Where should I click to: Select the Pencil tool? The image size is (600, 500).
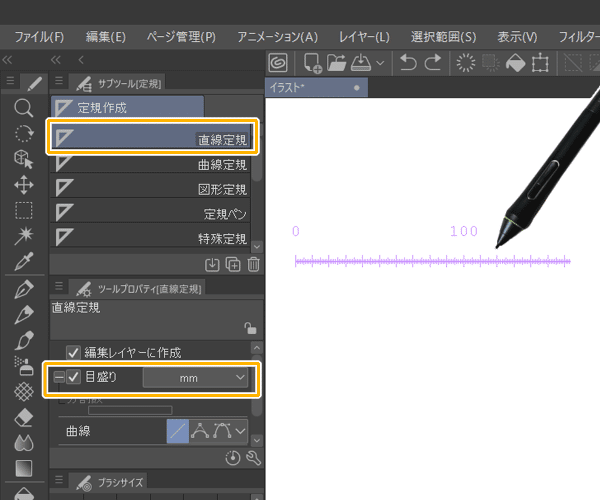(x=24, y=315)
